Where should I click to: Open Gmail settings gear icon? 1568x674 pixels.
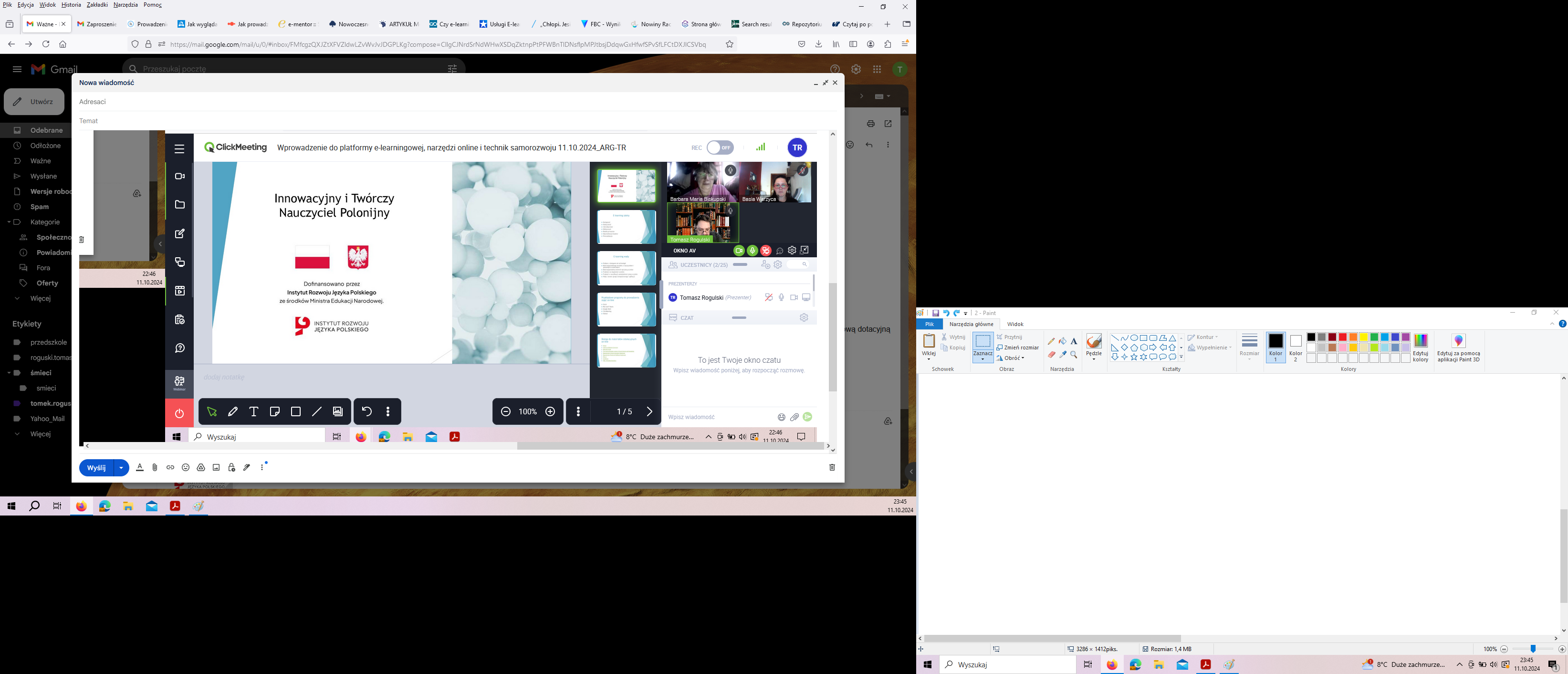(x=856, y=69)
